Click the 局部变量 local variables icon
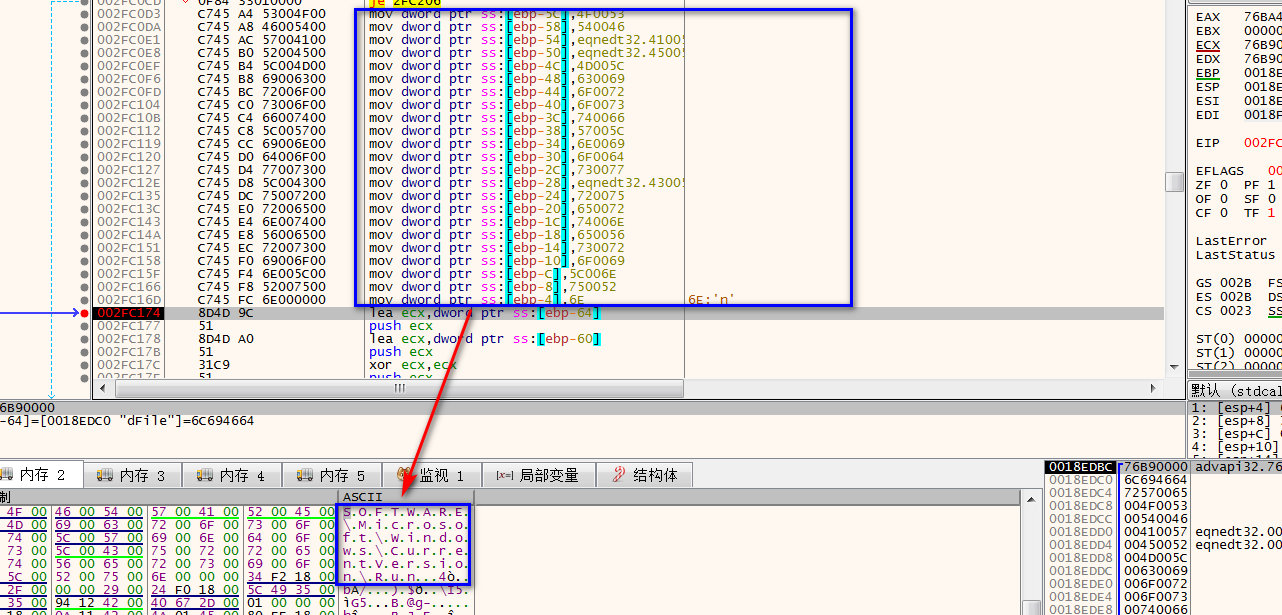This screenshot has width=1282, height=615. 503,475
